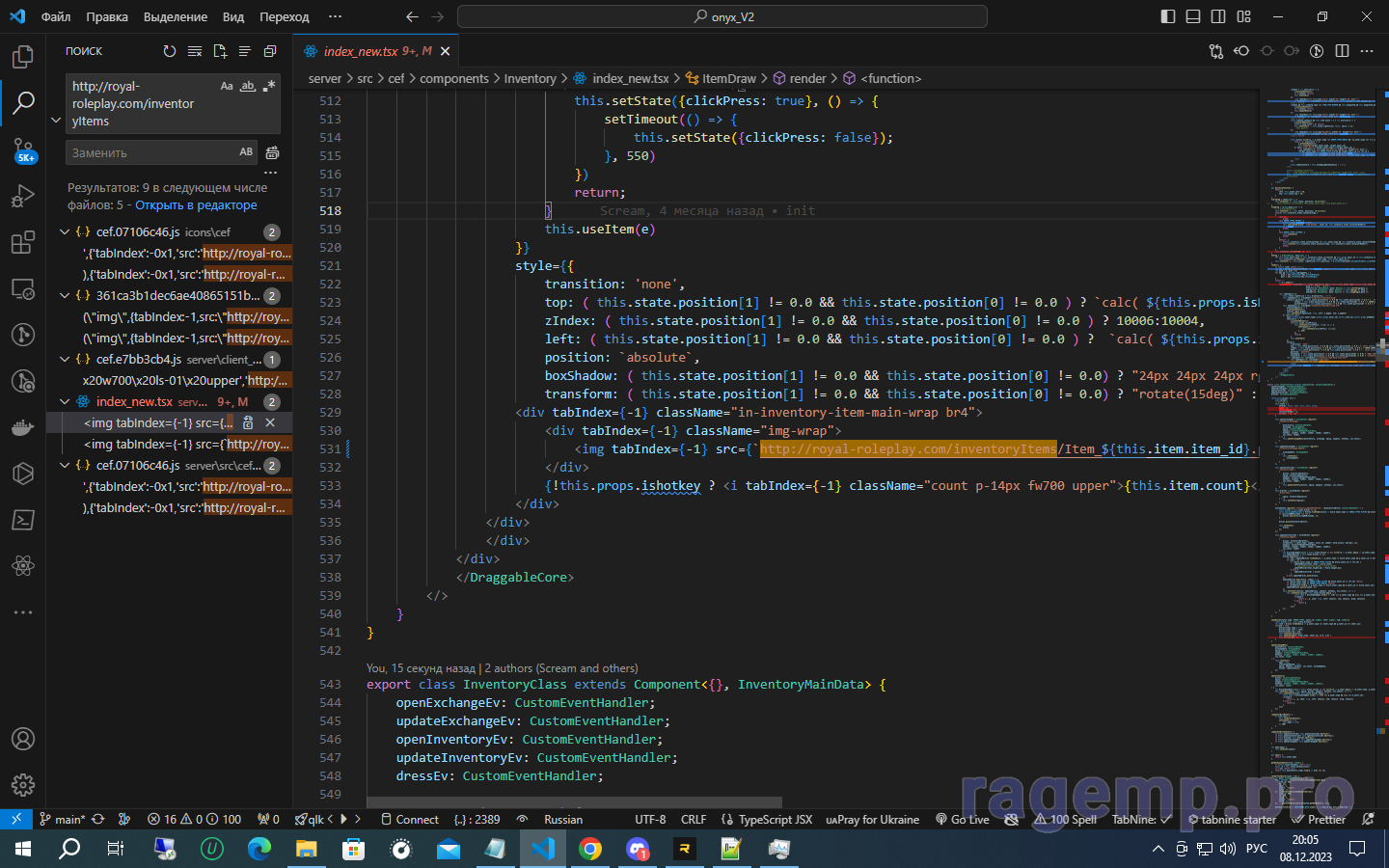
Task: Click Go Live in status bar
Action: 963,819
